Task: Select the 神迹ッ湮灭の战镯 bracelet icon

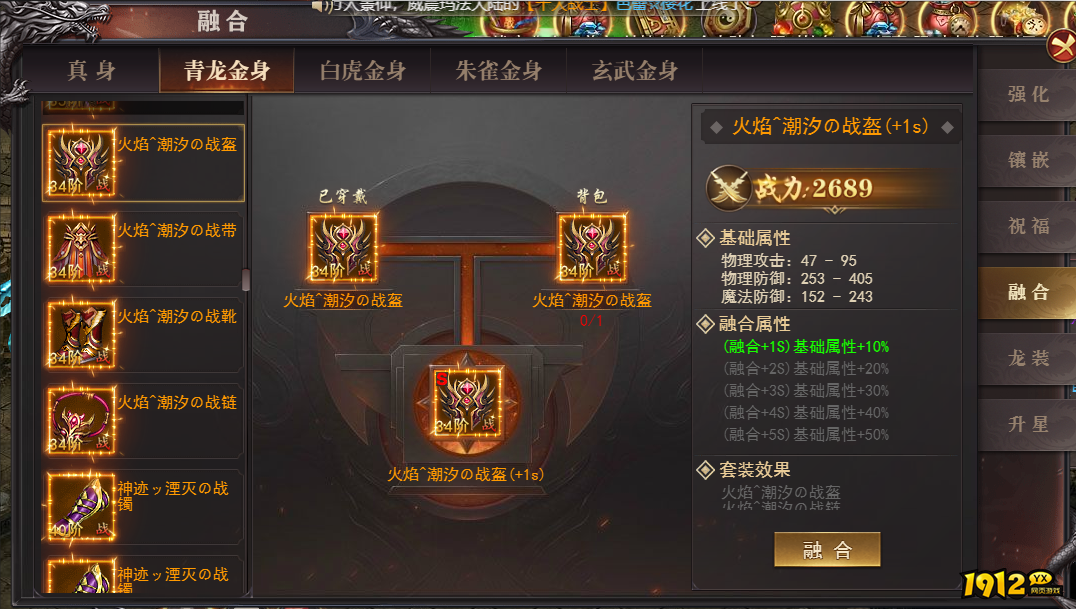Action: coord(80,506)
